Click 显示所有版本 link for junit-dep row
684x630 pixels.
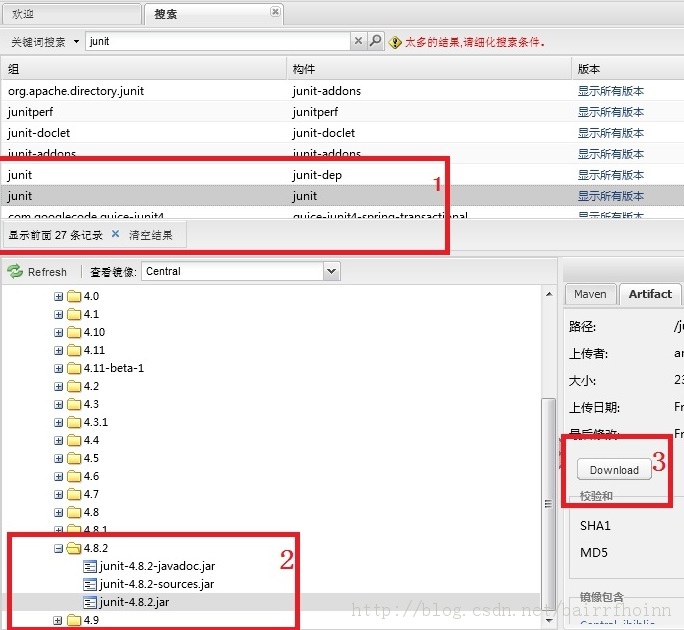click(610, 175)
